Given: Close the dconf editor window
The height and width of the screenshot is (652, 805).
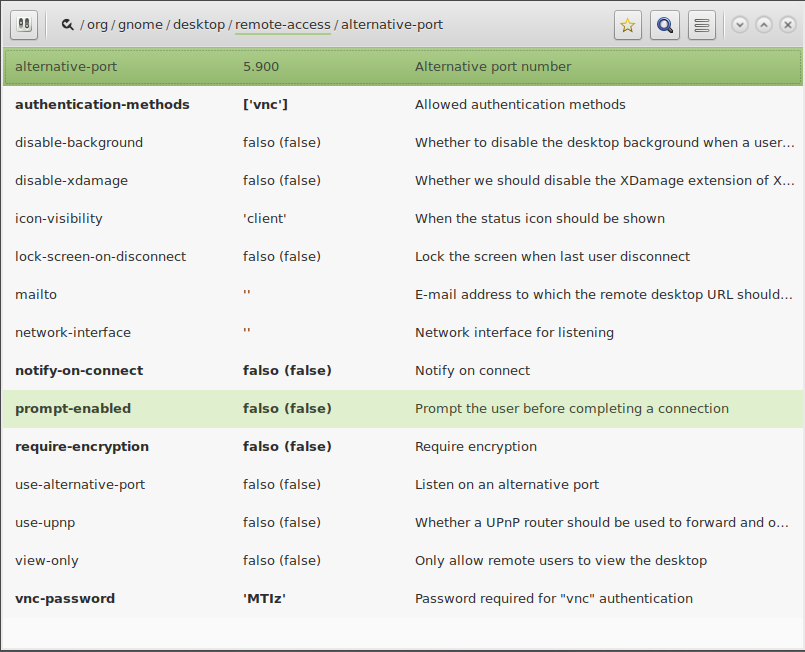Looking at the screenshot, I should click(x=788, y=25).
